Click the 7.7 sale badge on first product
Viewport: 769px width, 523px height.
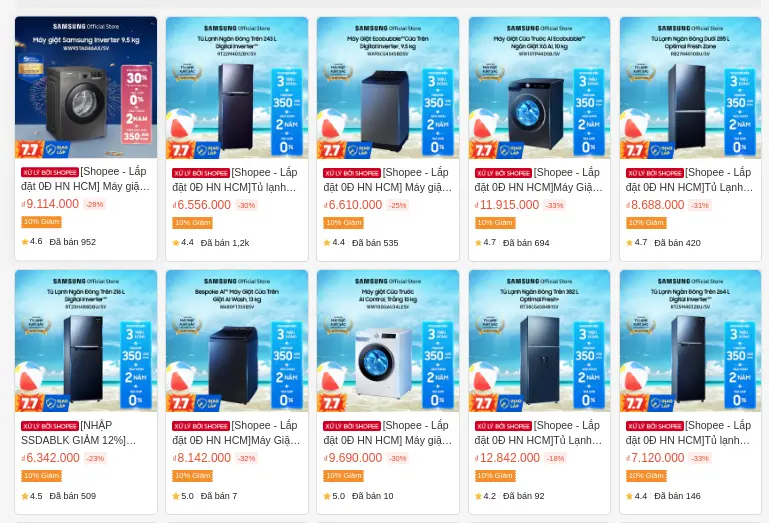click(28, 149)
